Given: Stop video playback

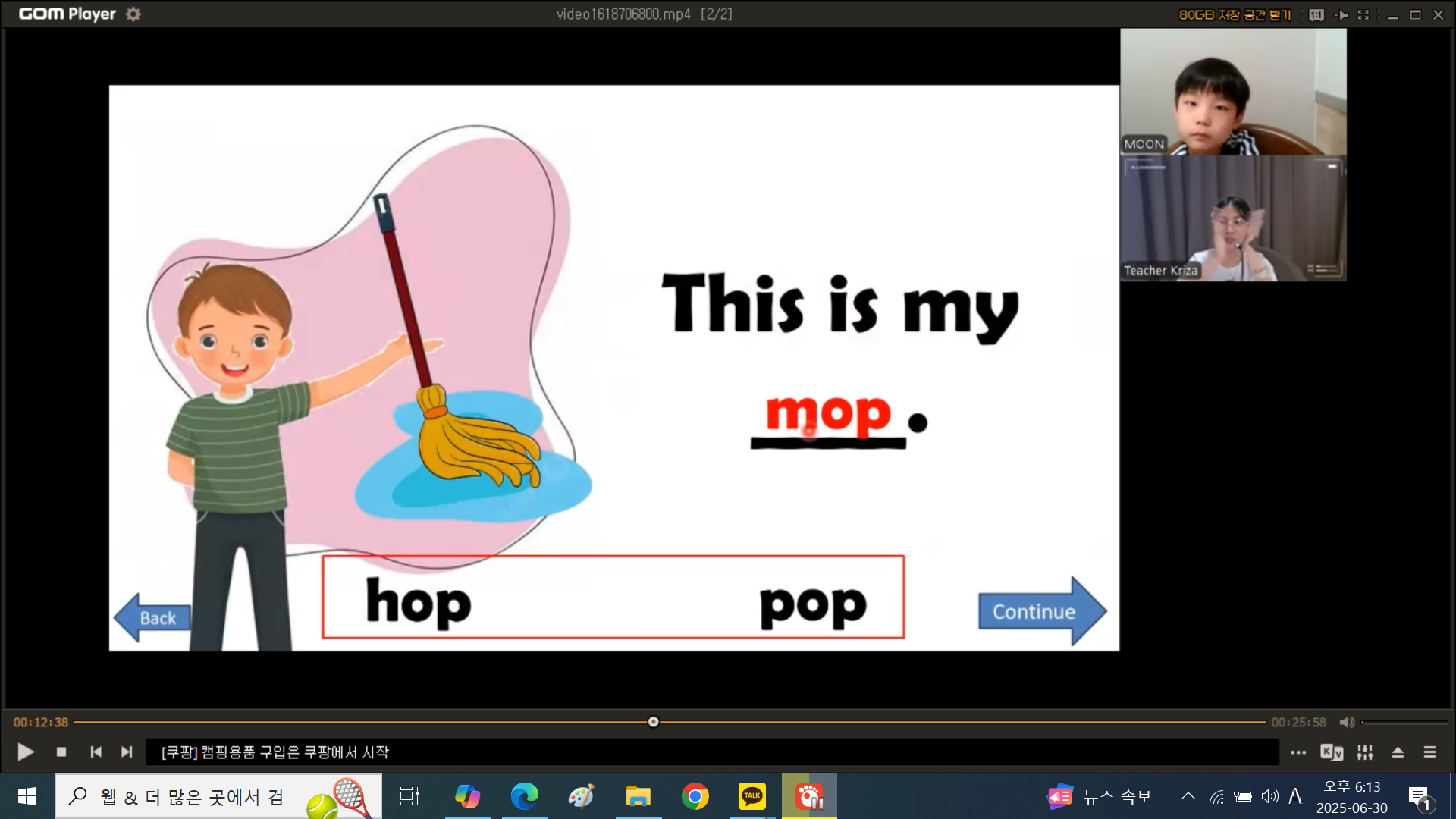Looking at the screenshot, I should [x=61, y=752].
